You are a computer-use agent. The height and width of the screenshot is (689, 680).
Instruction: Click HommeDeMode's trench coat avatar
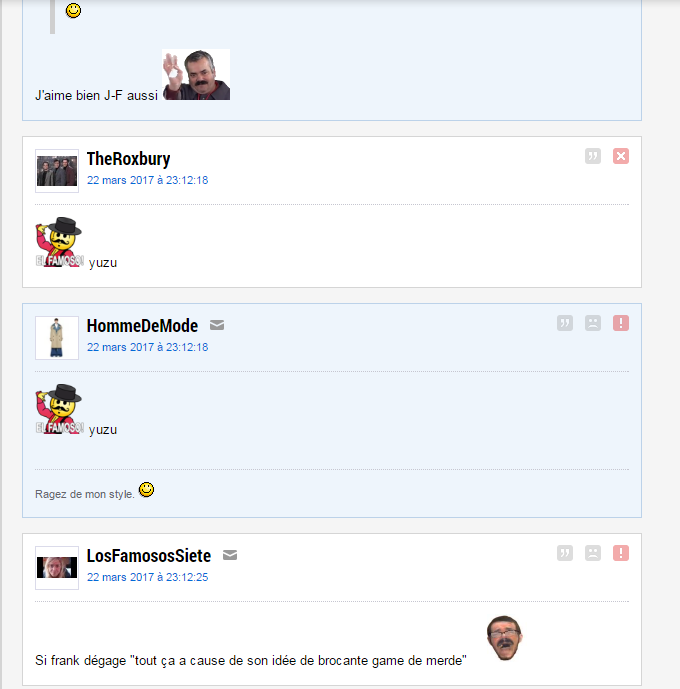coord(57,338)
